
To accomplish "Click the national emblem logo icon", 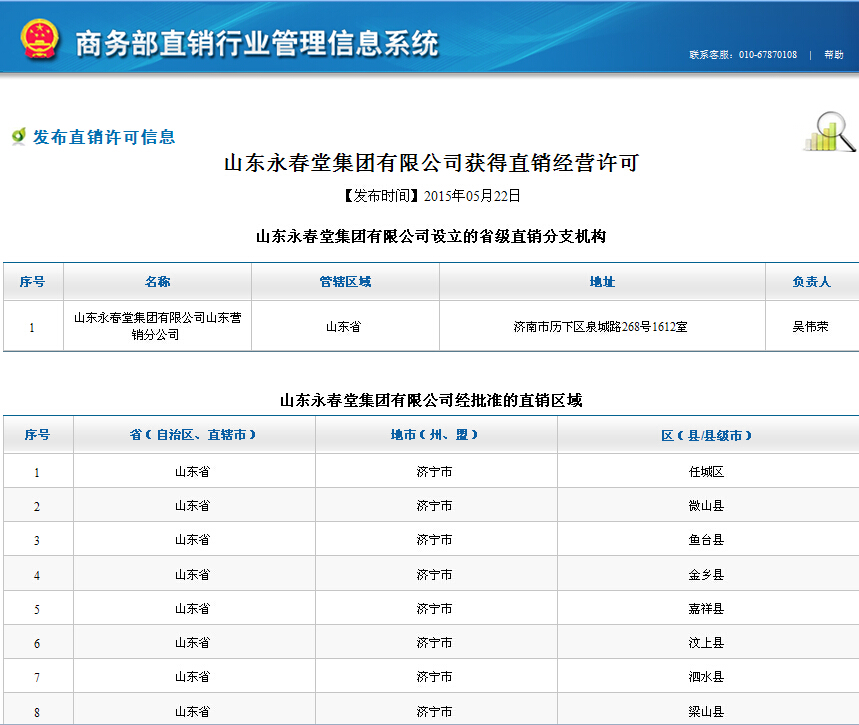I will click(40, 39).
